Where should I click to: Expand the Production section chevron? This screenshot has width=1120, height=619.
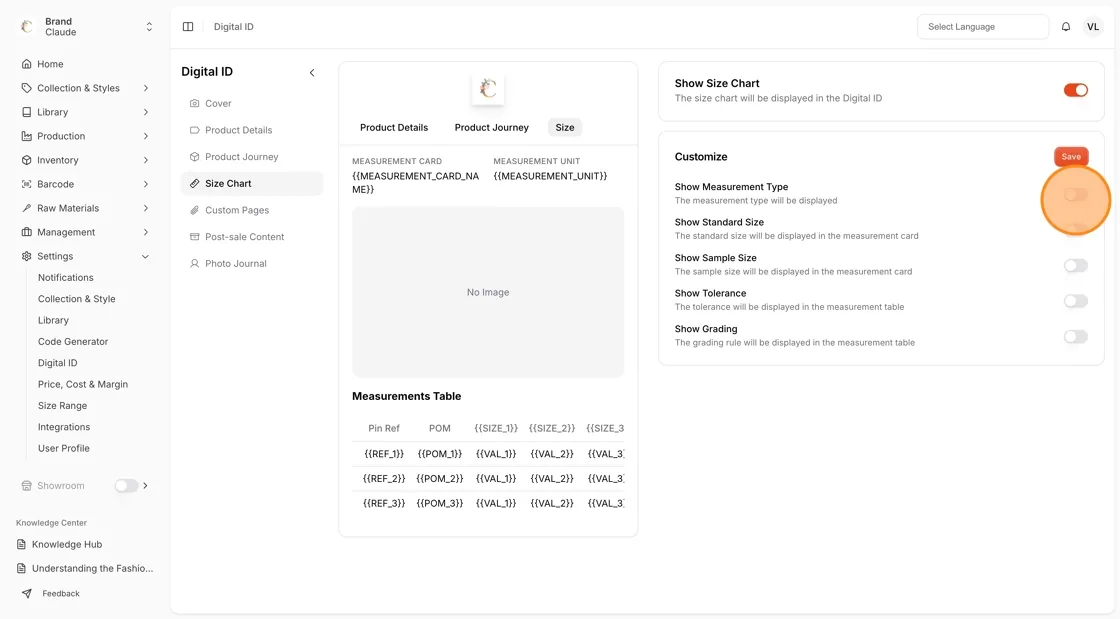(146, 136)
